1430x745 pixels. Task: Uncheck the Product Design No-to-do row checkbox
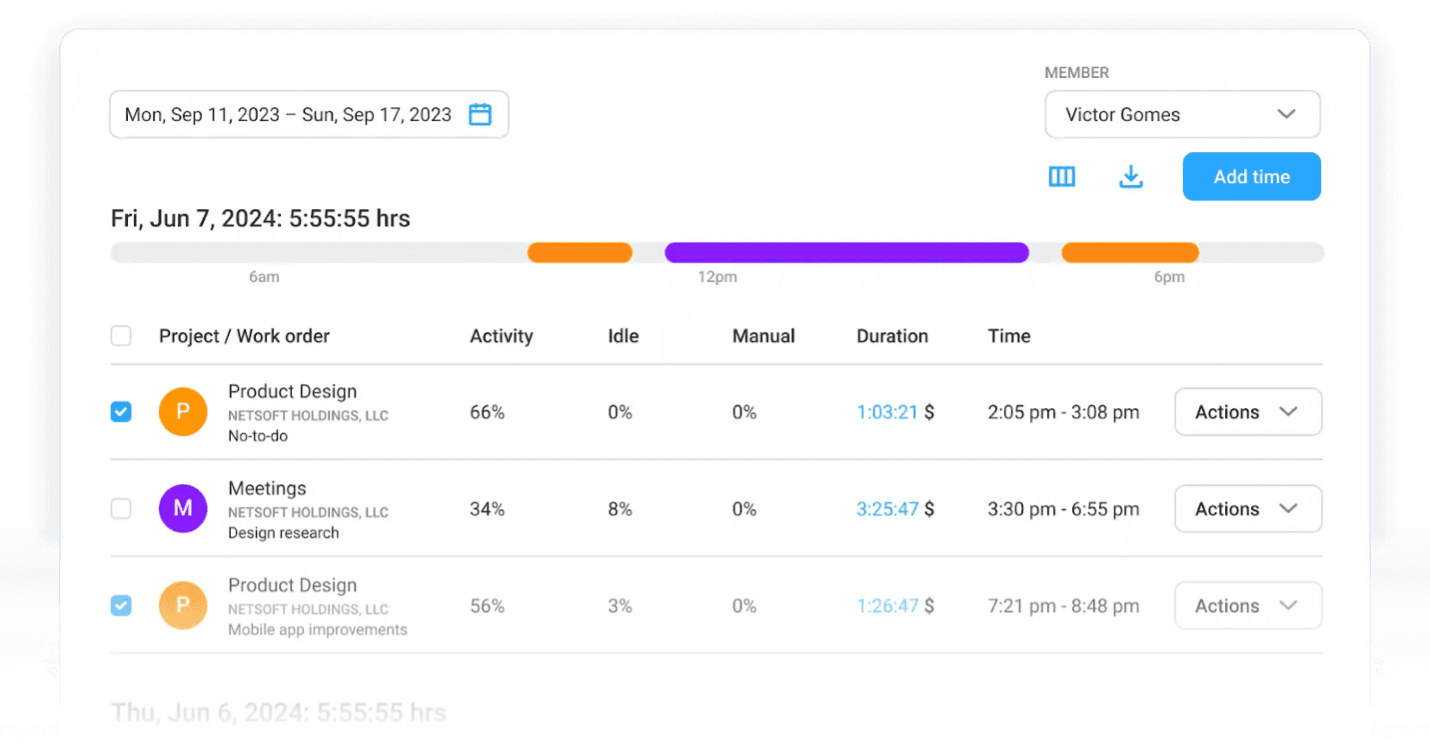(x=121, y=412)
